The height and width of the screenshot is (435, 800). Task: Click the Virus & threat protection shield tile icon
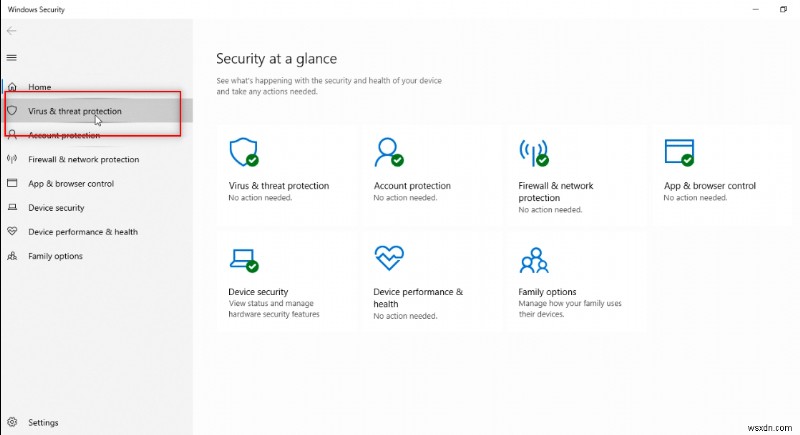[243, 152]
